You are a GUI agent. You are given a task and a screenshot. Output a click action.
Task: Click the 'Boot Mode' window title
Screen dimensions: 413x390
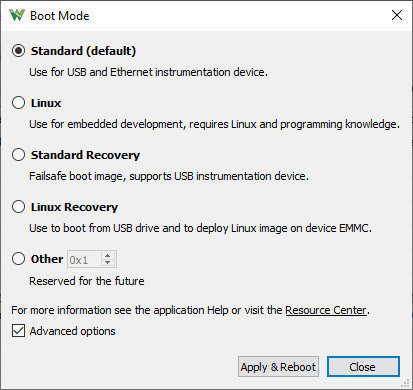point(60,16)
